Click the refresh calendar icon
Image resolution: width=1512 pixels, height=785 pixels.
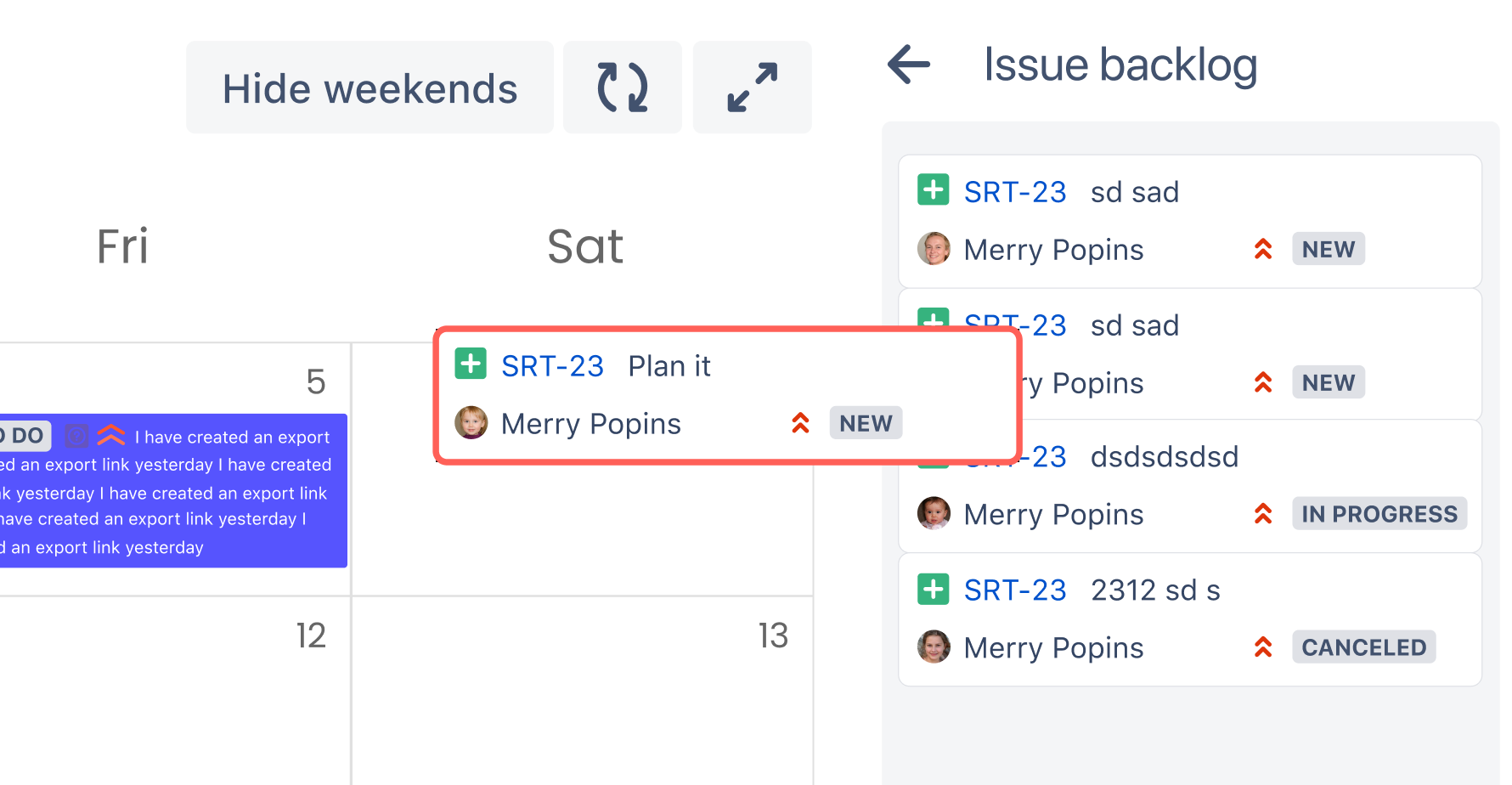(x=622, y=88)
